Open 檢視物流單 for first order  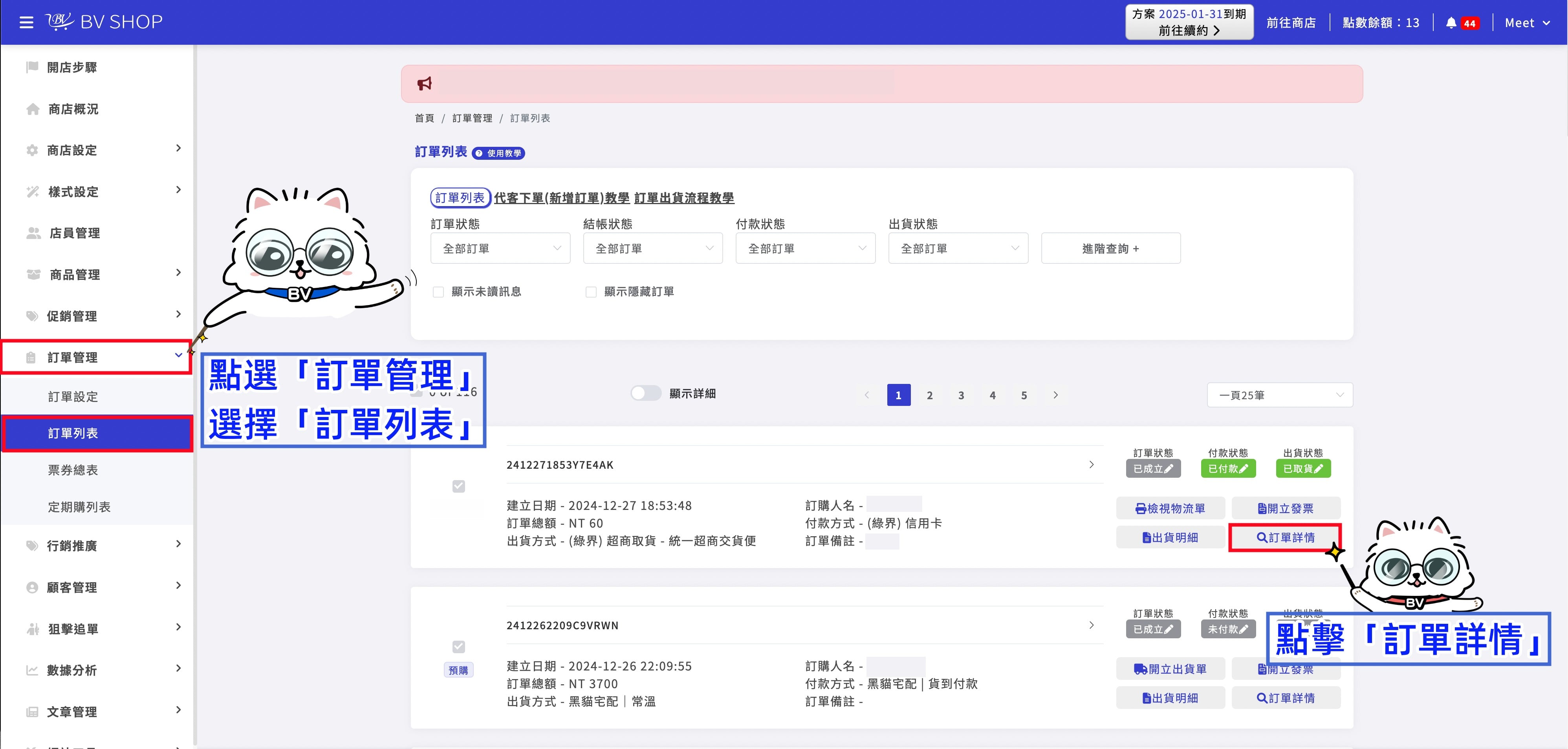[1170, 508]
